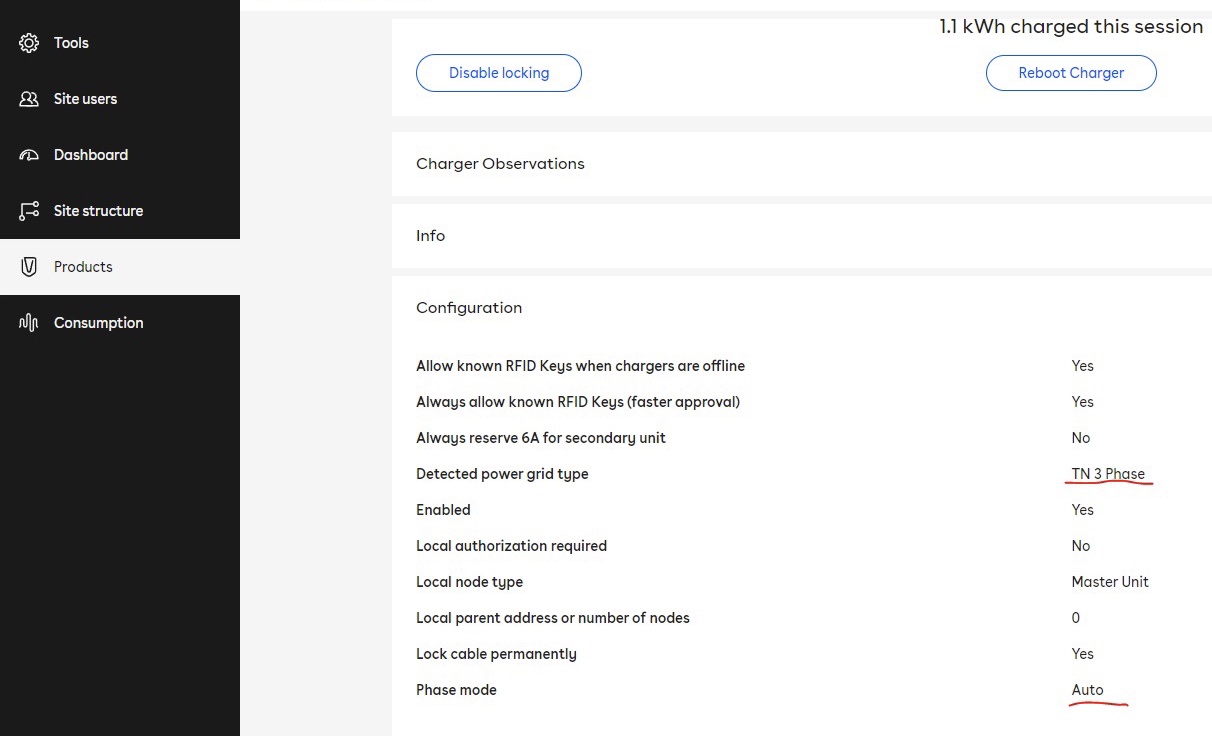Select Products in the sidebar

point(83,266)
